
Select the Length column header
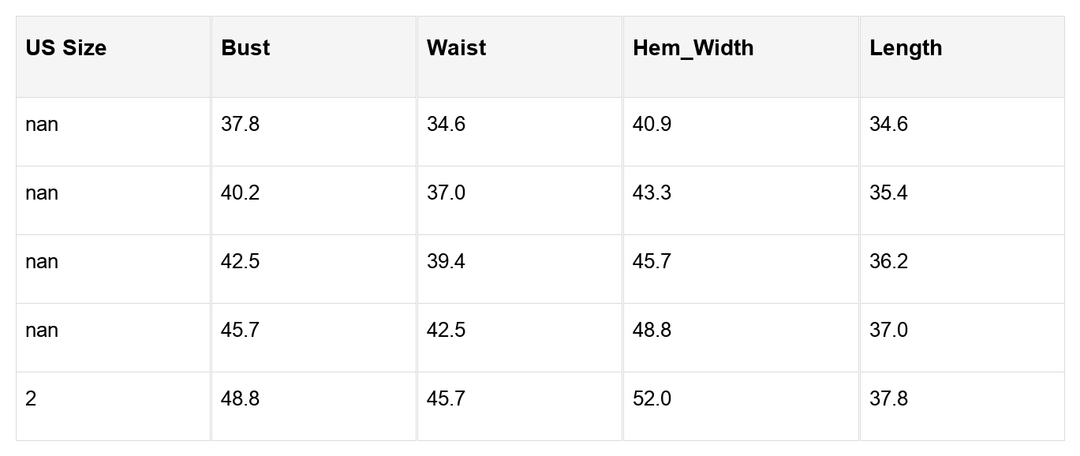[x=906, y=48]
